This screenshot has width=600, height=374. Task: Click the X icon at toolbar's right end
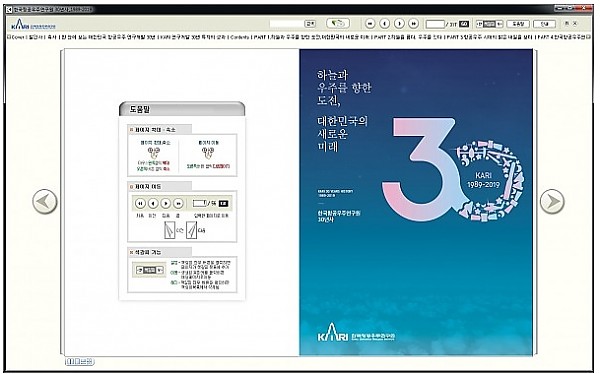tap(575, 24)
